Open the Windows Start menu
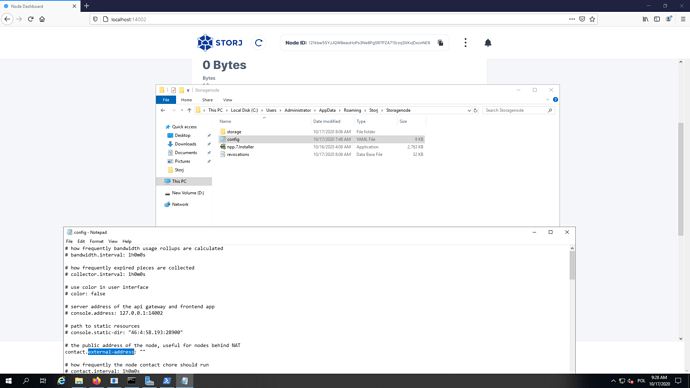The height and width of the screenshot is (388, 690). point(8,381)
